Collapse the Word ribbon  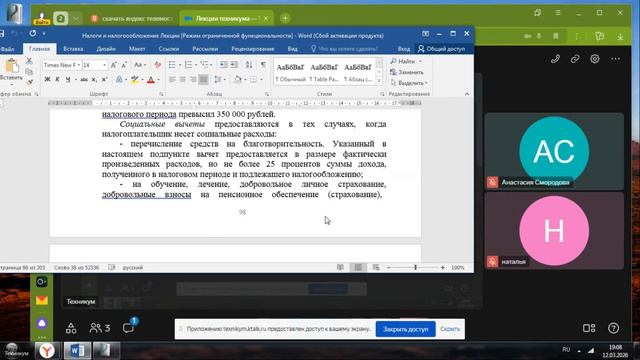467,94
